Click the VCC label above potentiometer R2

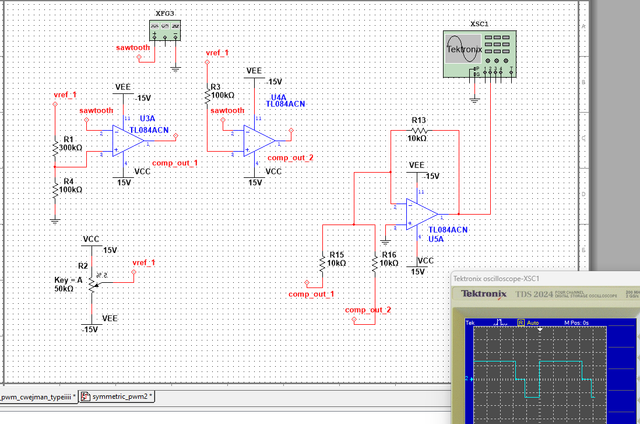coord(91,239)
